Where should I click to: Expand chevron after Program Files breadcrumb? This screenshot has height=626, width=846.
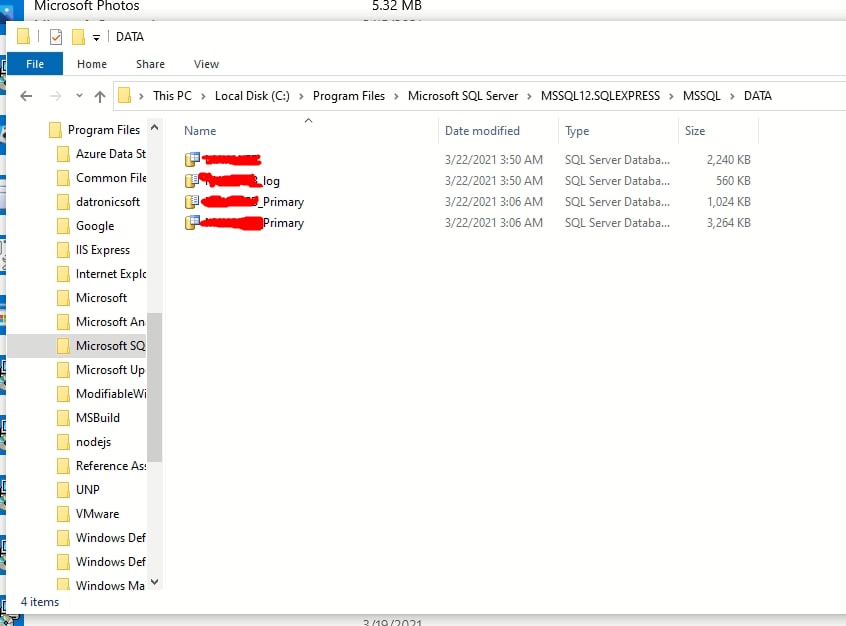pos(396,96)
